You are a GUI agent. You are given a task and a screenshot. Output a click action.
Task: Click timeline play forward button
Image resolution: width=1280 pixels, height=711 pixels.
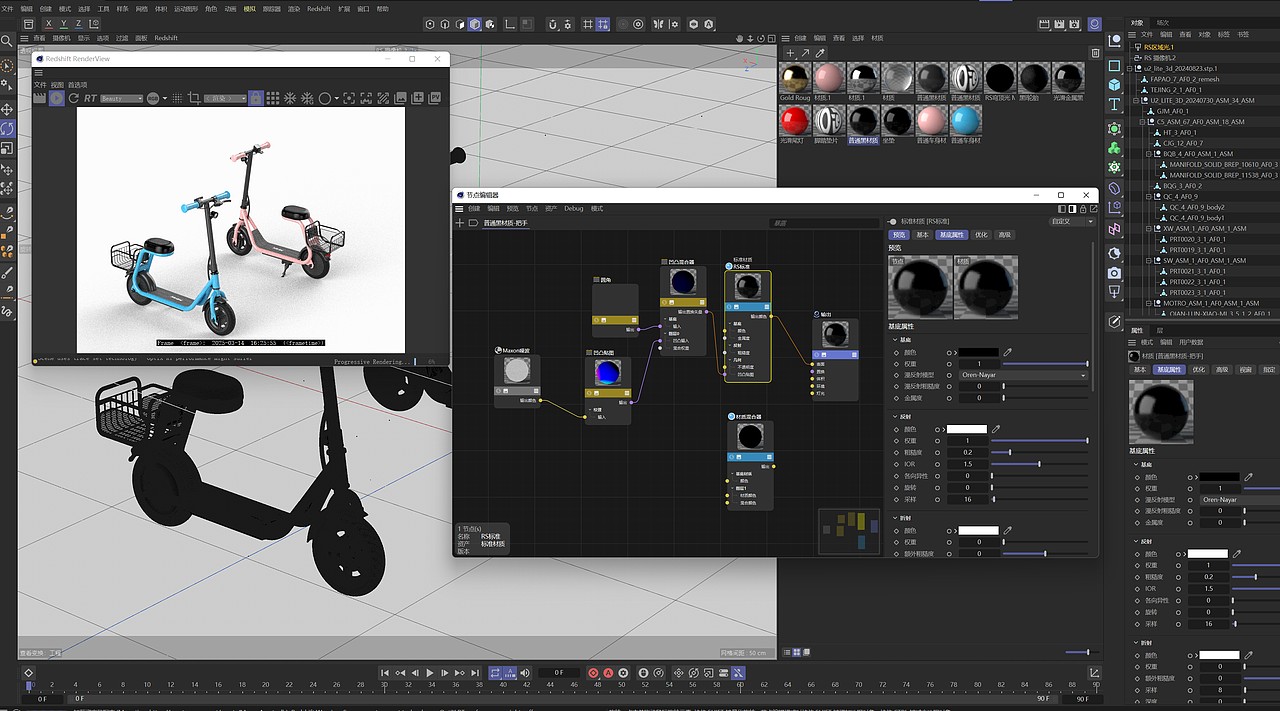[429, 673]
